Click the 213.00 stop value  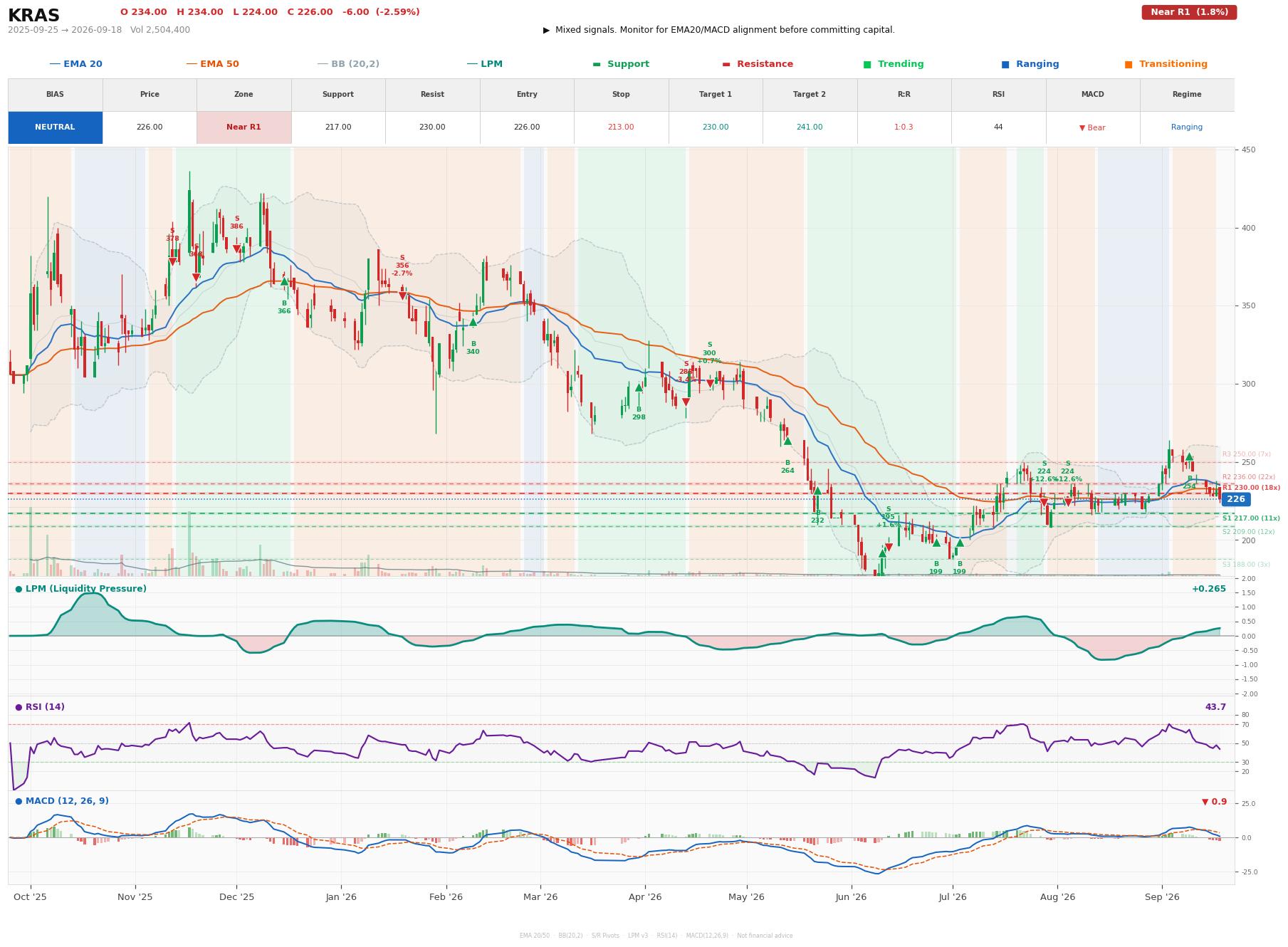click(x=621, y=127)
